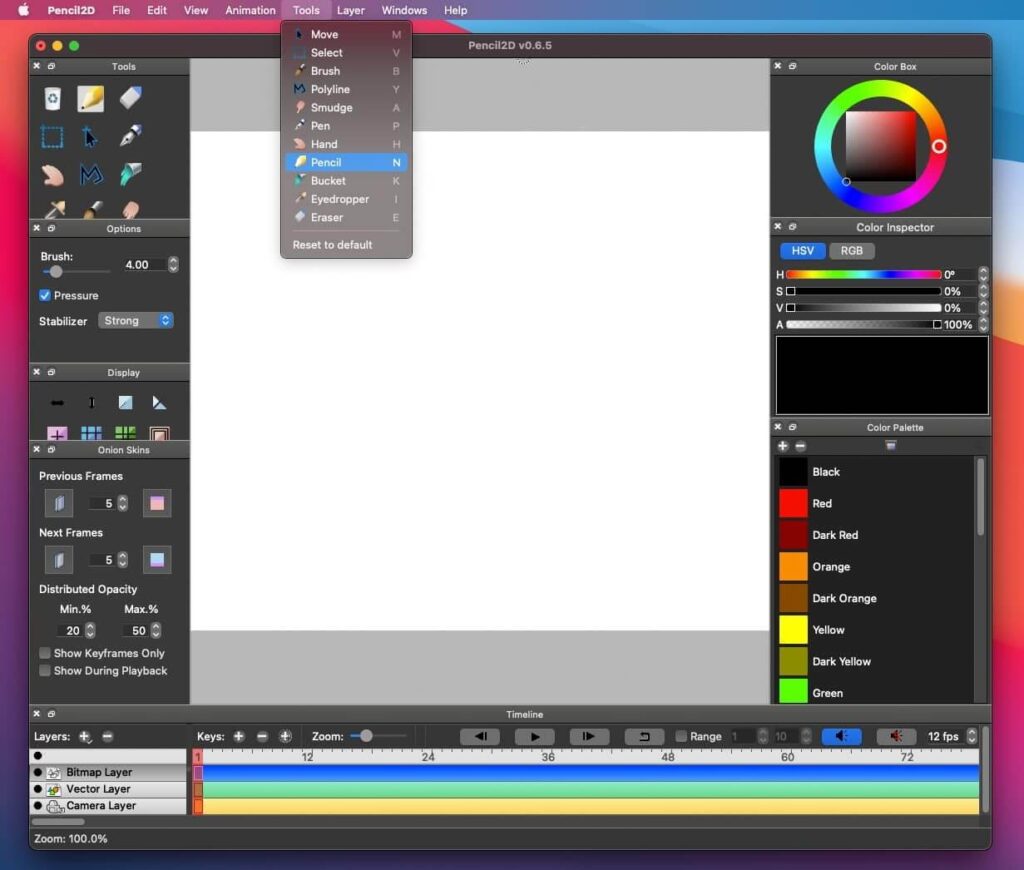This screenshot has height=870, width=1024.
Task: Click the red sound scrub button
Action: [896, 737]
